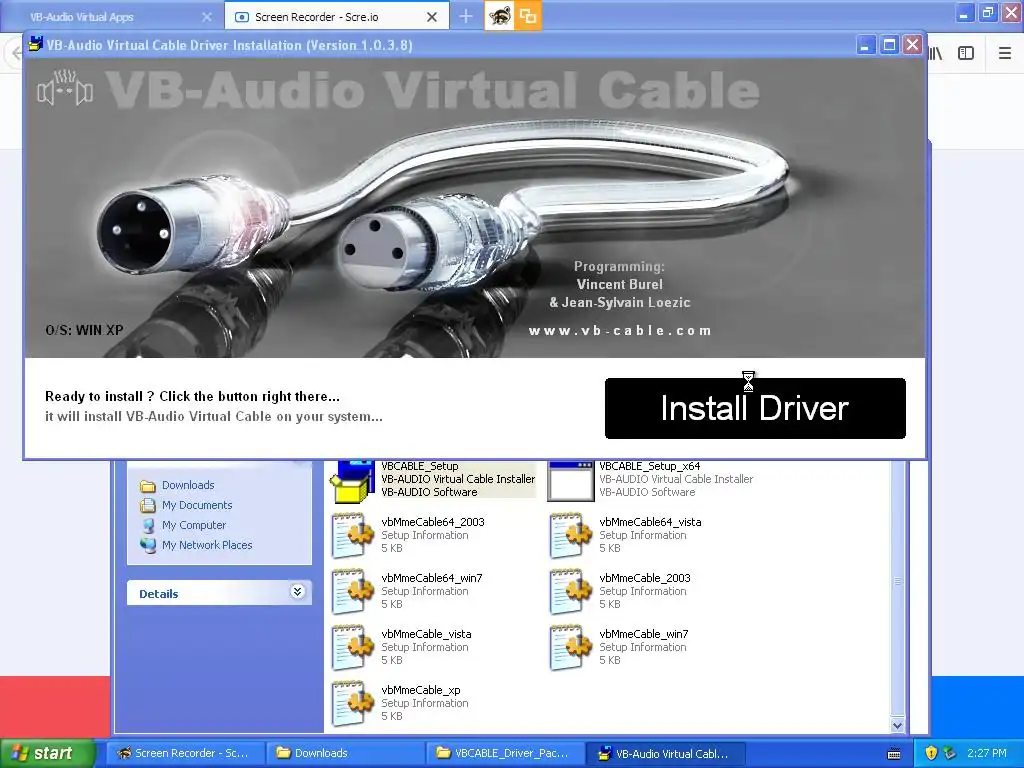Screen dimensions: 1024x768
Task: Click the vbMmeCable64_win7 file name
Action: pyautogui.click(x=432, y=578)
